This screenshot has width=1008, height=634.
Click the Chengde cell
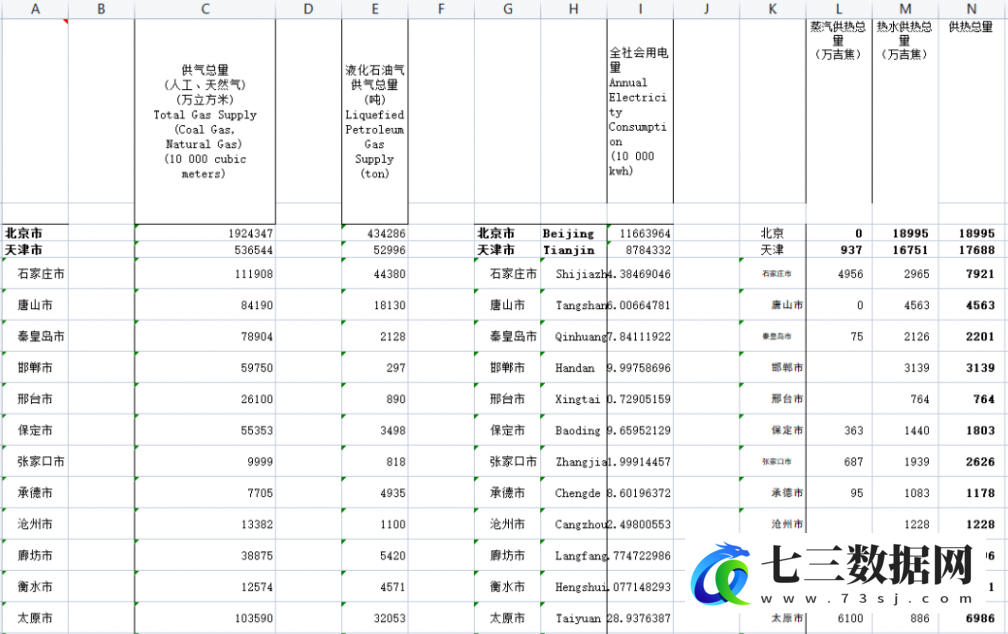pyautogui.click(x=573, y=493)
